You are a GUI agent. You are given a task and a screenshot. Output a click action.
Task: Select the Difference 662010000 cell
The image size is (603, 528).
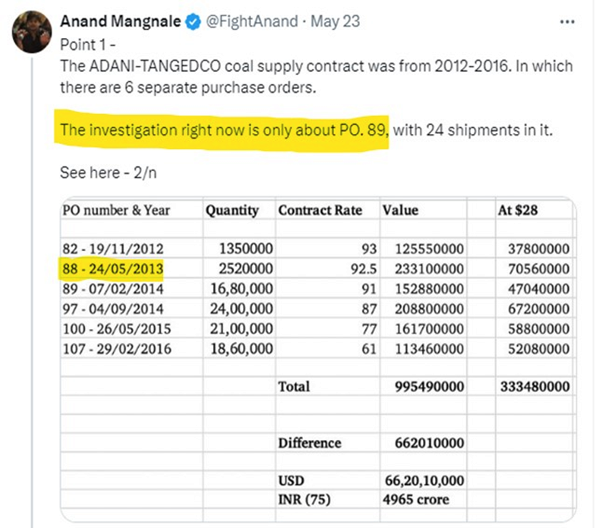tap(429, 443)
